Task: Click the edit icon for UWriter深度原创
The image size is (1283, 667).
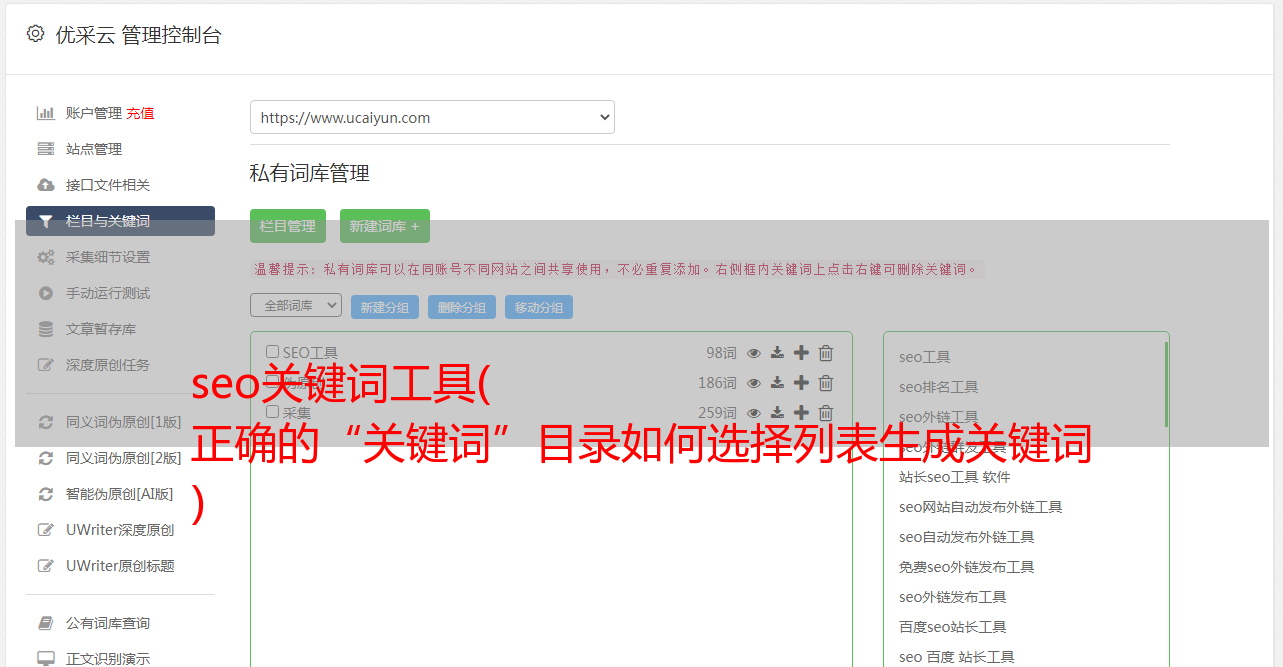Action: point(45,530)
